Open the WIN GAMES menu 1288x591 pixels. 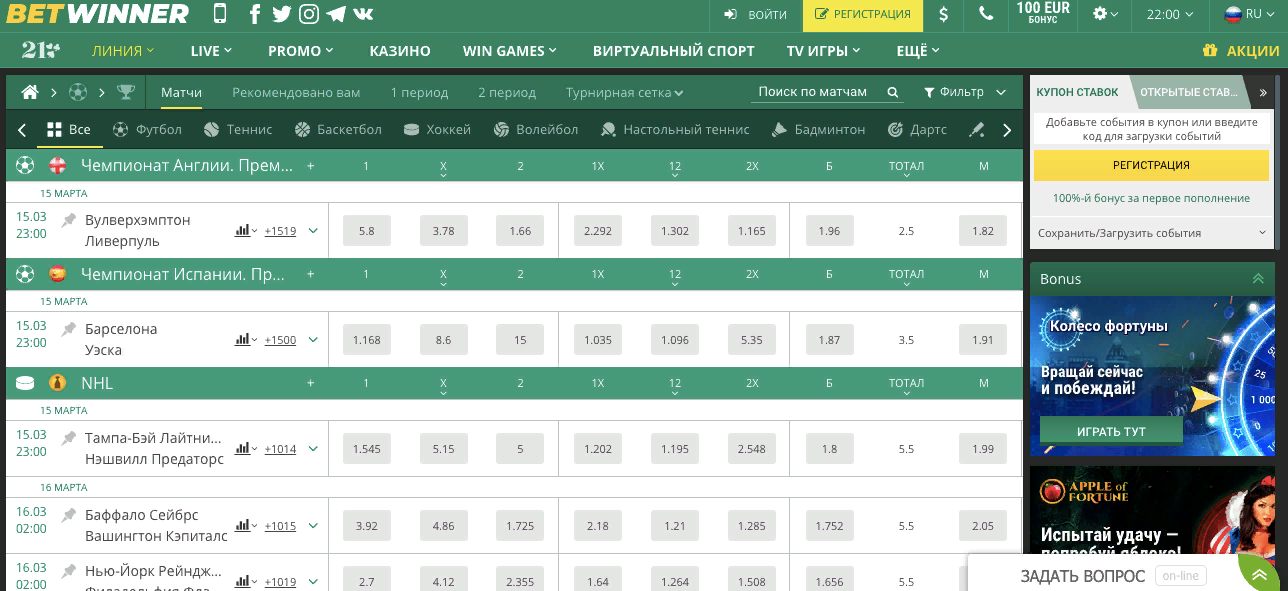coord(511,51)
